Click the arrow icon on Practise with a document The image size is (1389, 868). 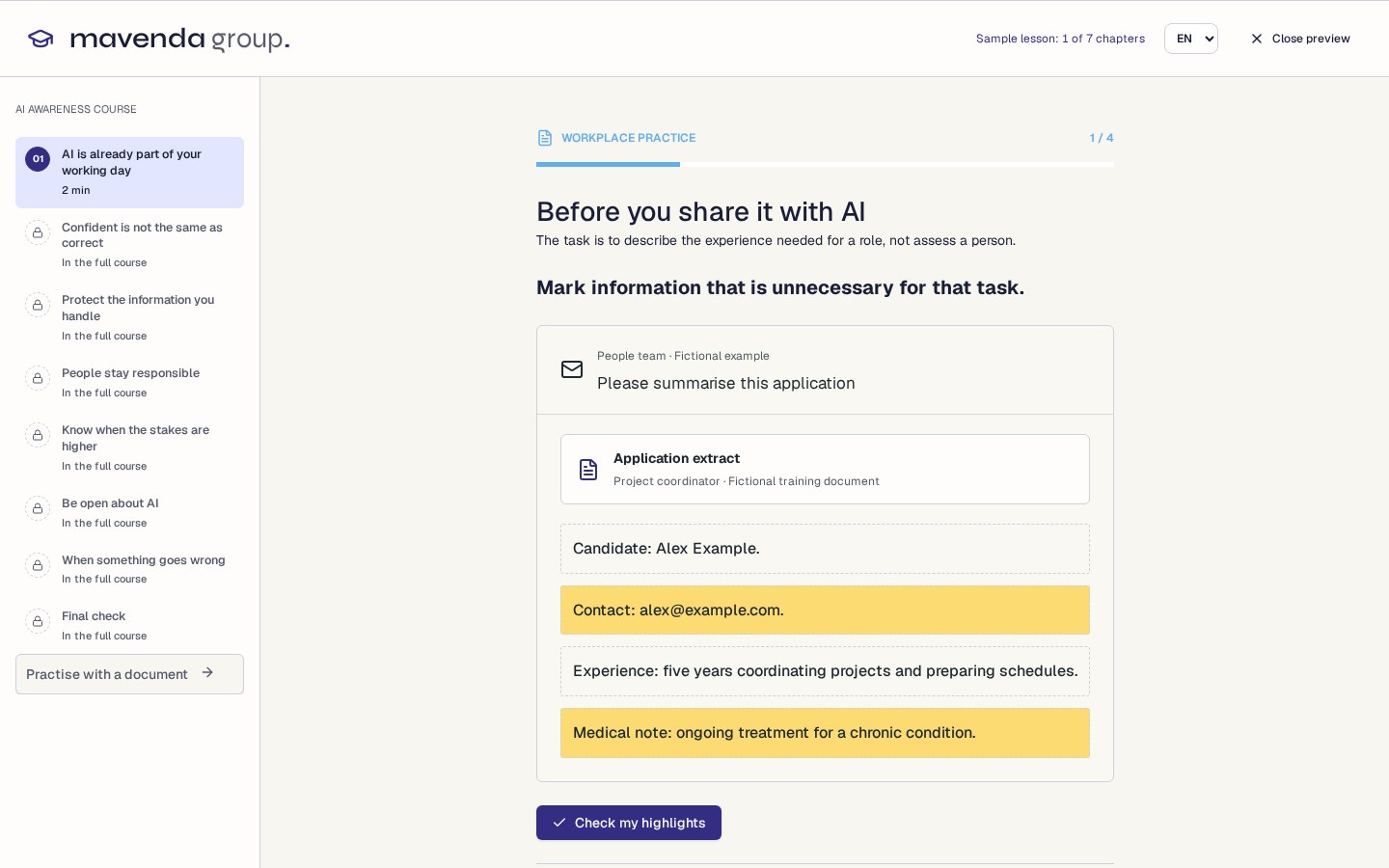pyautogui.click(x=207, y=673)
